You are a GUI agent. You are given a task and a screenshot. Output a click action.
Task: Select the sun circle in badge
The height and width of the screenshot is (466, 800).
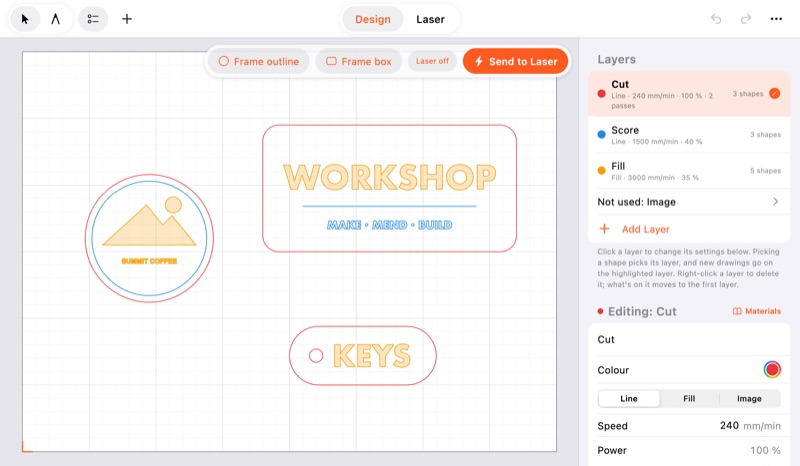pos(173,205)
